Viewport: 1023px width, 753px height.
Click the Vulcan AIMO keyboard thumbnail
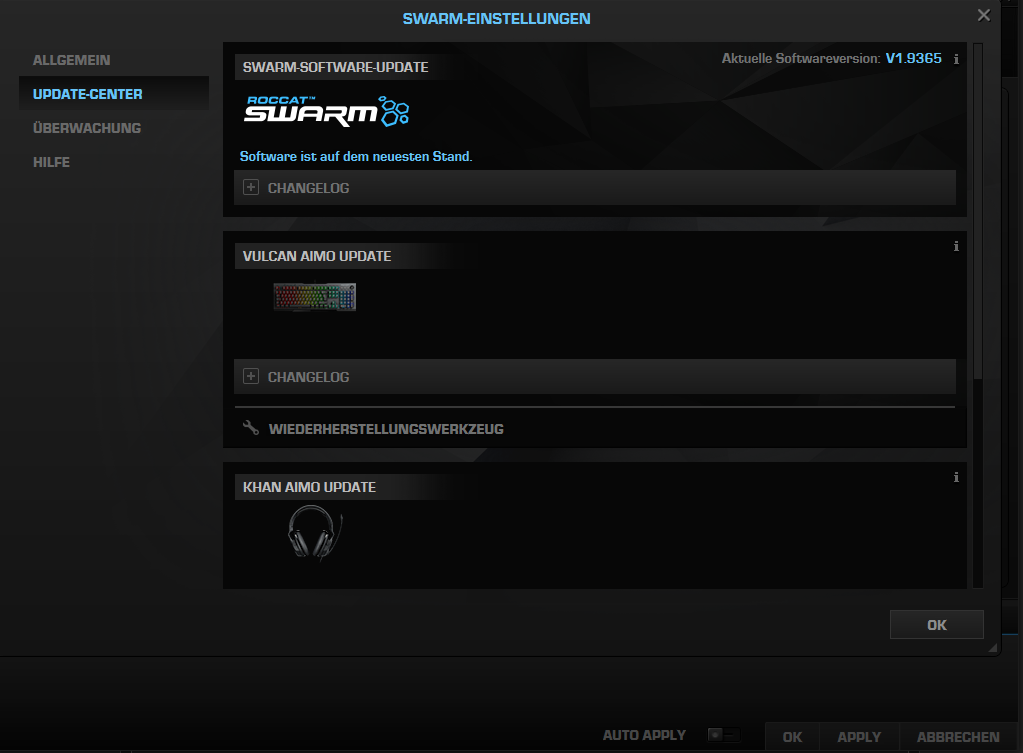314,297
